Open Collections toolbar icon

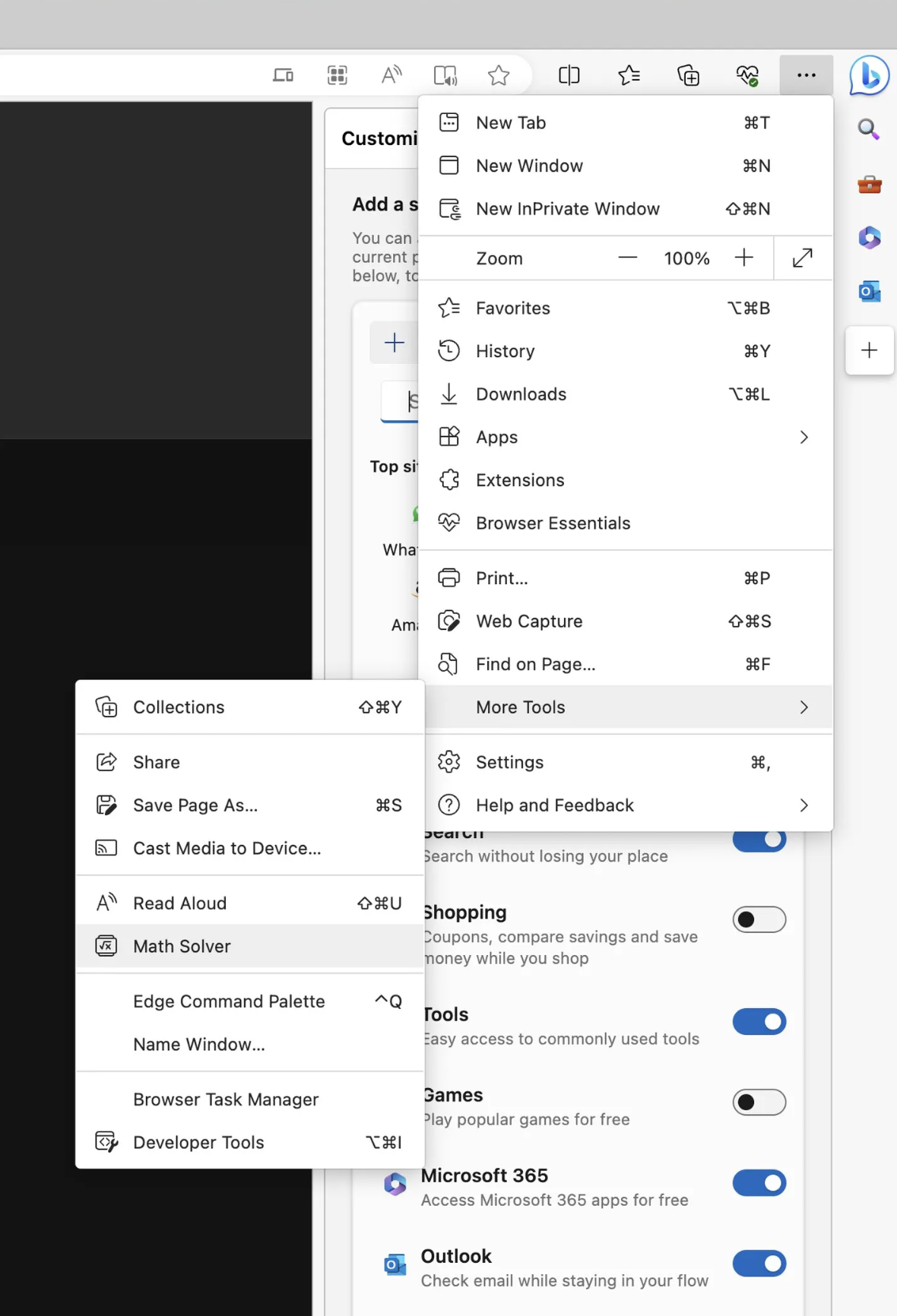point(688,75)
